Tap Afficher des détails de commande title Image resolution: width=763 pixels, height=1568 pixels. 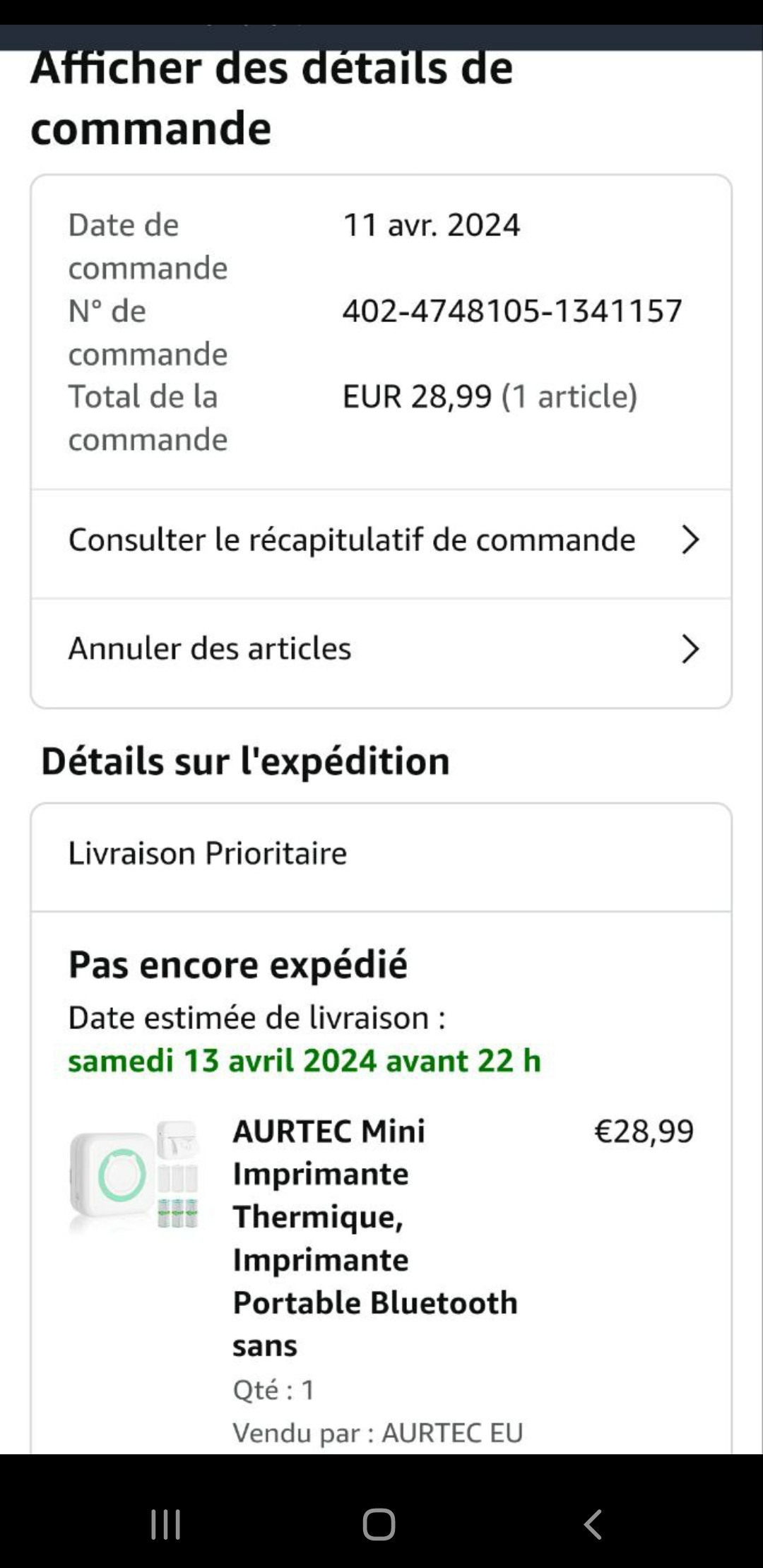coord(271,99)
